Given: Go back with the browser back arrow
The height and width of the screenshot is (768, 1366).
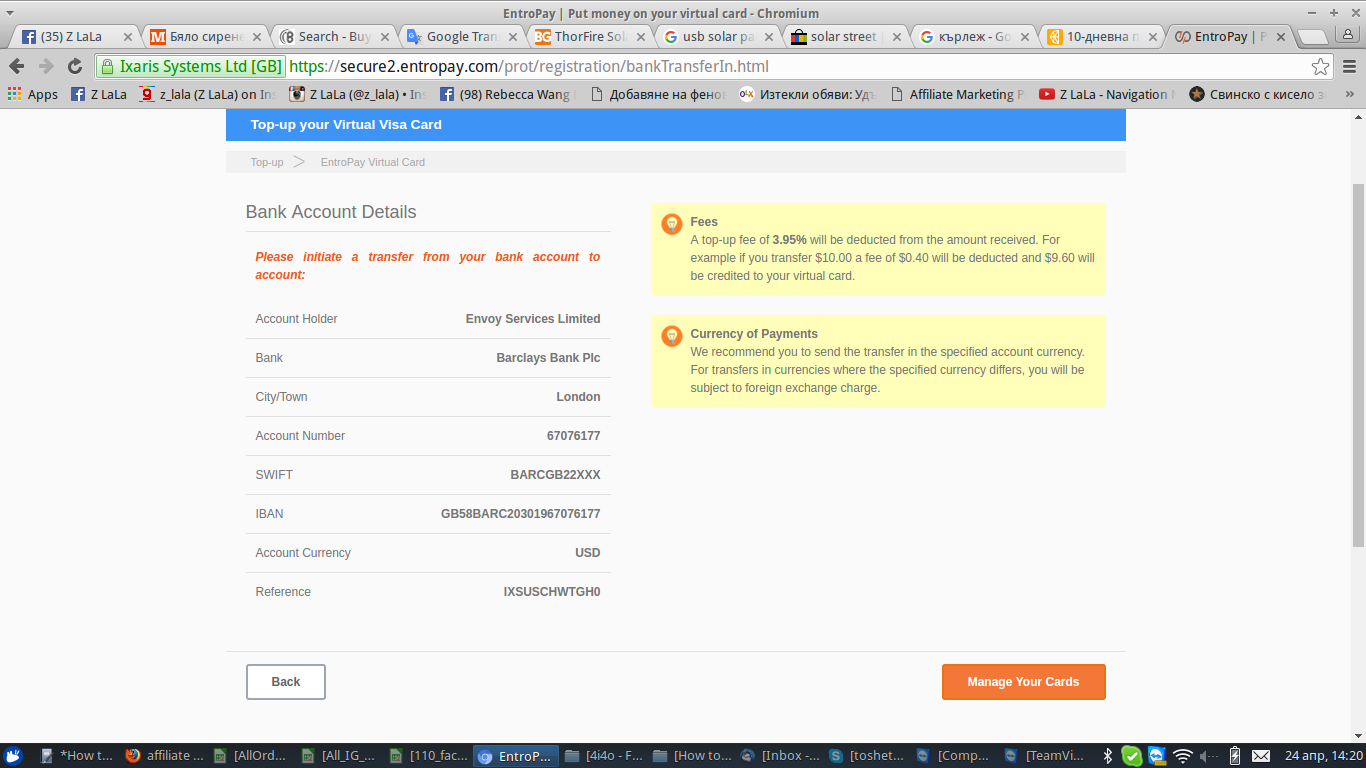Looking at the screenshot, I should coord(17,66).
